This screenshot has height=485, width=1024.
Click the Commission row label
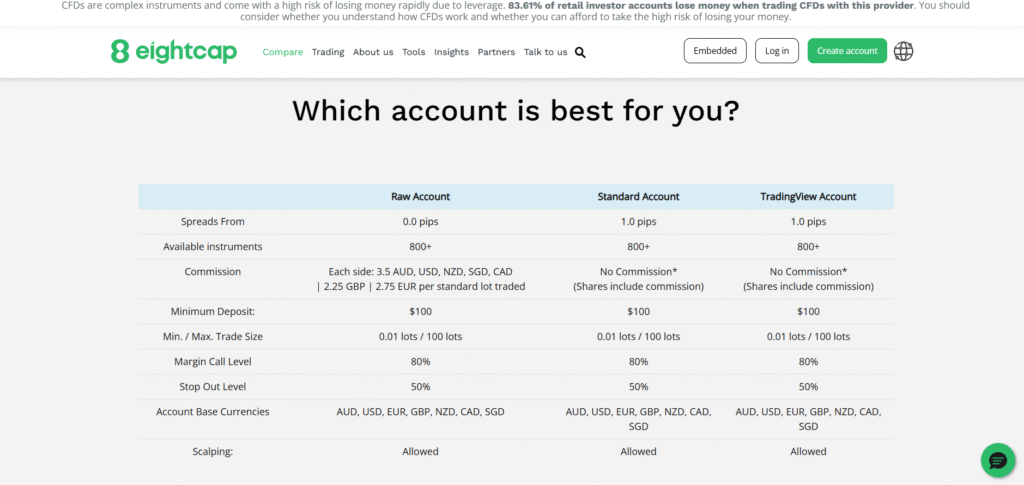click(x=213, y=272)
